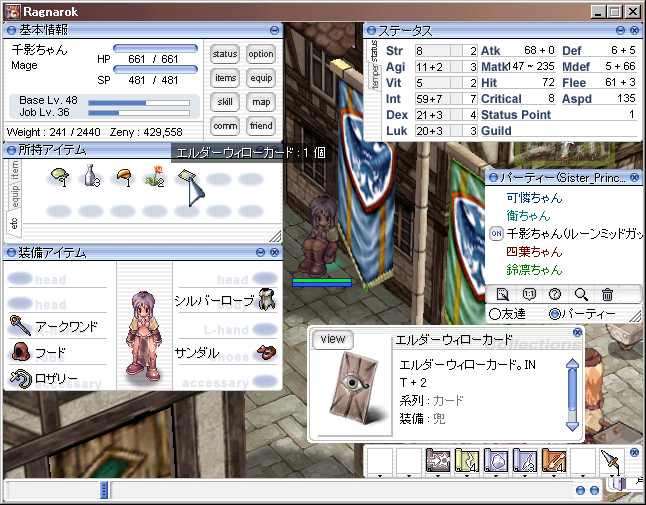Click the party 1:1 chat icon

pos(529,294)
